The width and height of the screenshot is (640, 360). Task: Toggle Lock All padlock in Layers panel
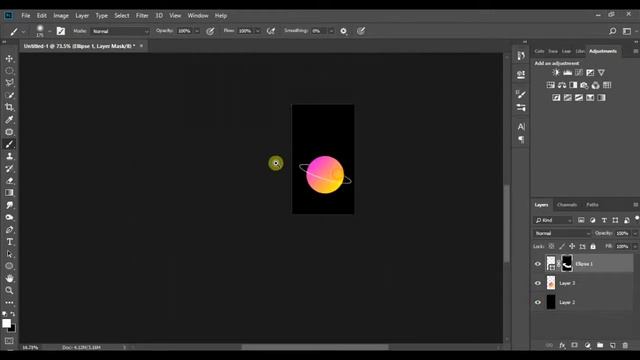pyautogui.click(x=593, y=247)
